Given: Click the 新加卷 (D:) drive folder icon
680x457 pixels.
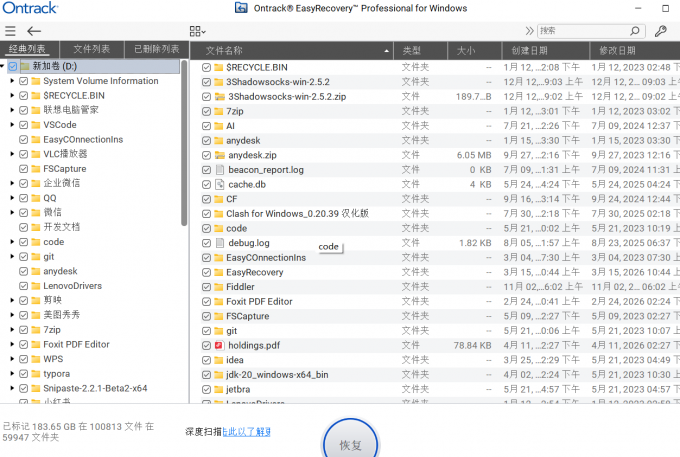Looking at the screenshot, I should [25, 66].
